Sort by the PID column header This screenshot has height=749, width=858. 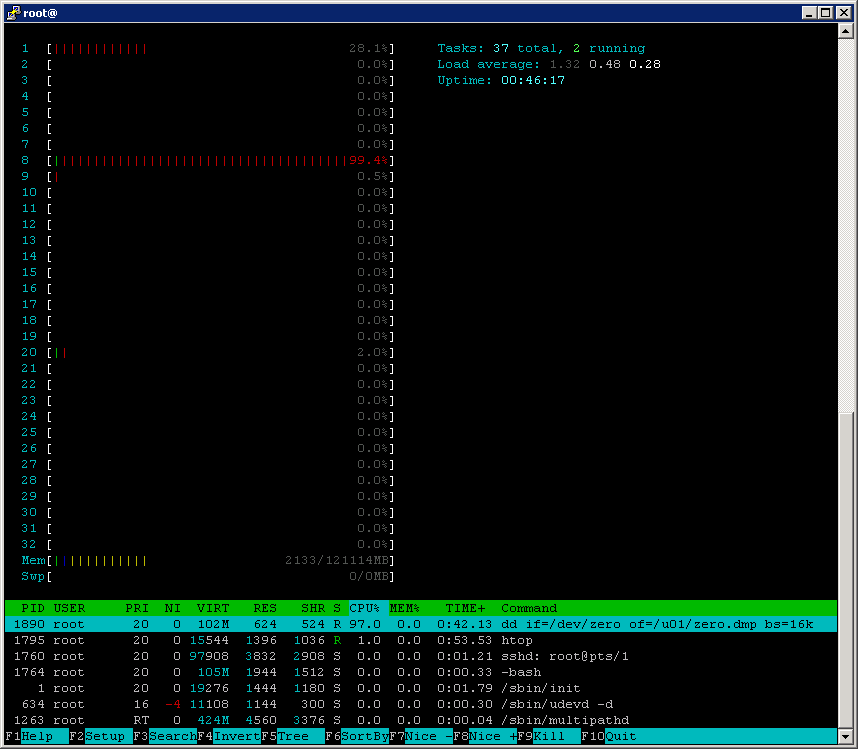[x=33, y=608]
